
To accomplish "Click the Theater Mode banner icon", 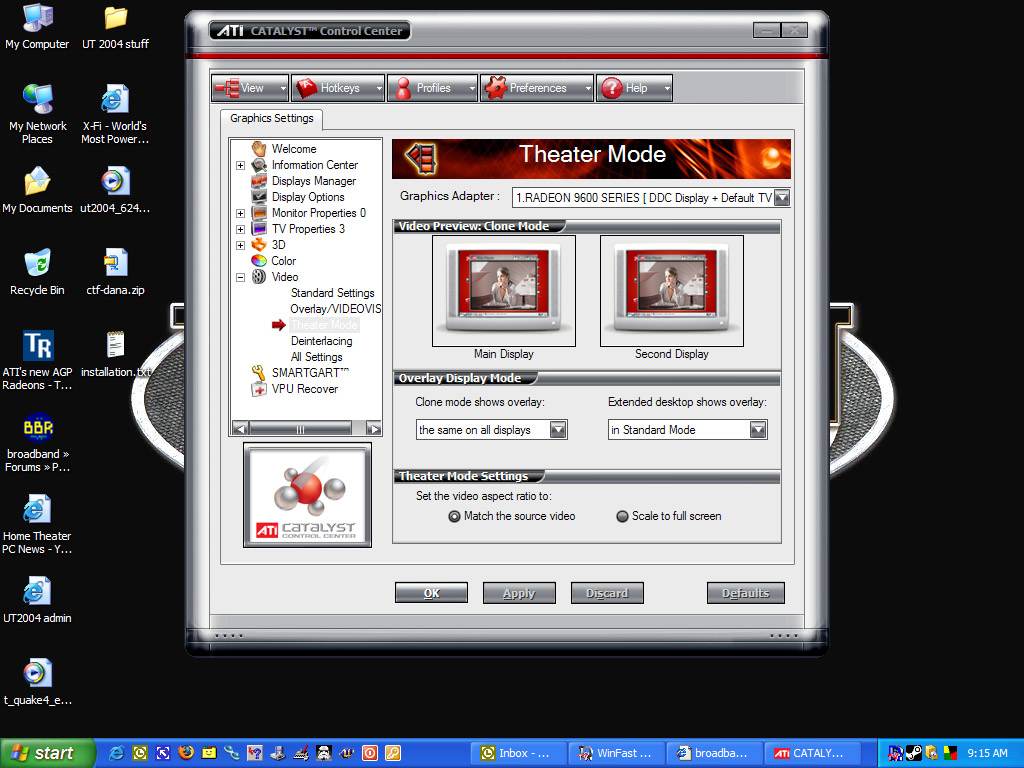I will tap(421, 158).
